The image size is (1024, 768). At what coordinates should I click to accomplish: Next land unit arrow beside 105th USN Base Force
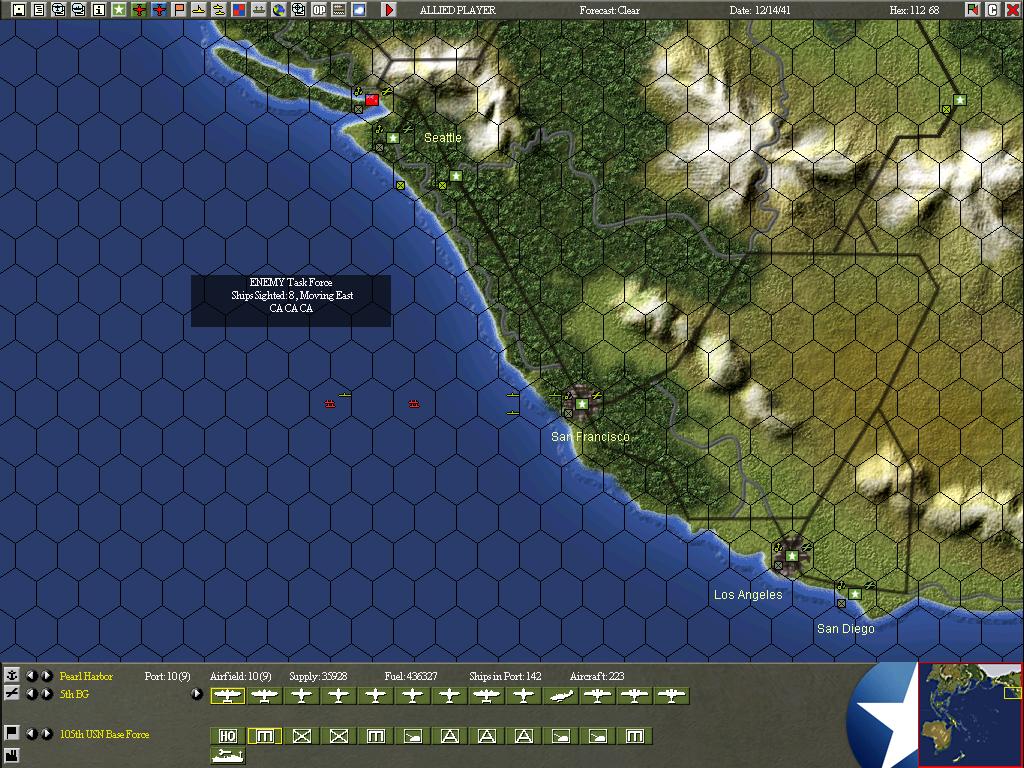click(47, 734)
